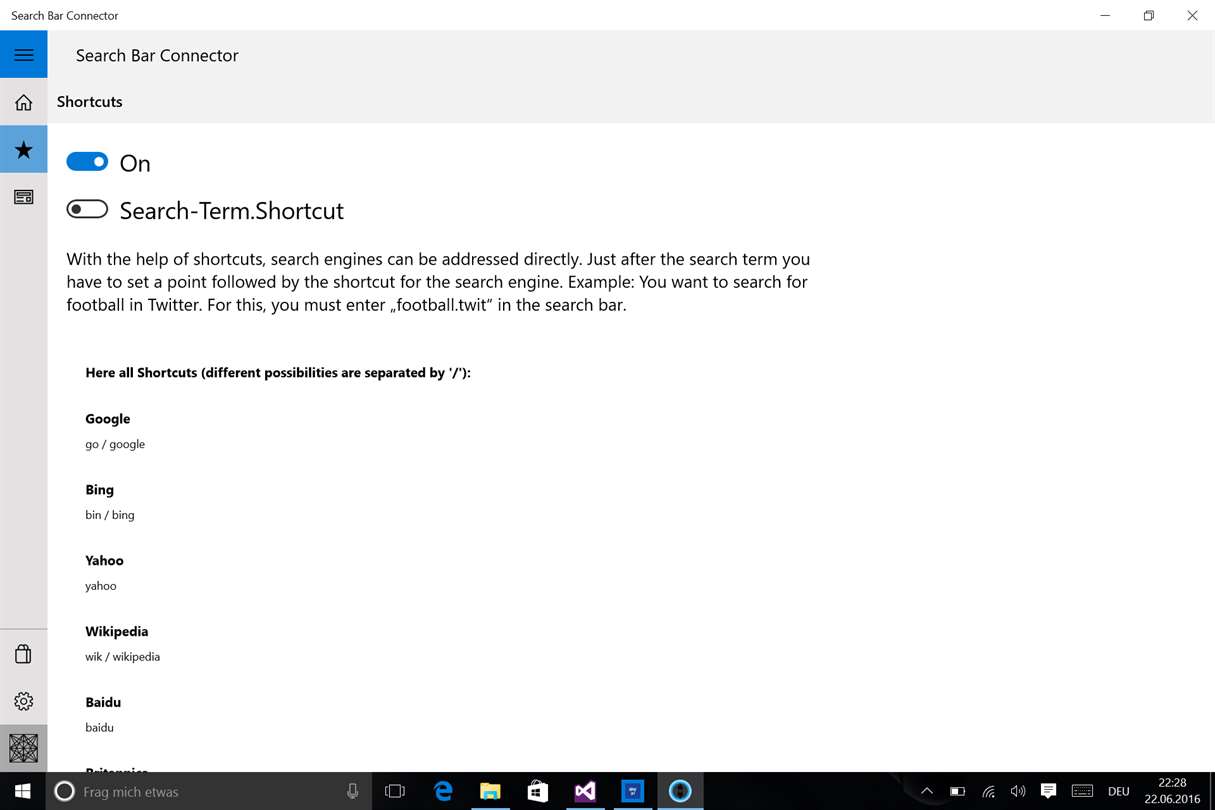Viewport: 1215px width, 810px height.
Task: Select the star Shortcuts sidebar icon
Action: click(x=24, y=150)
